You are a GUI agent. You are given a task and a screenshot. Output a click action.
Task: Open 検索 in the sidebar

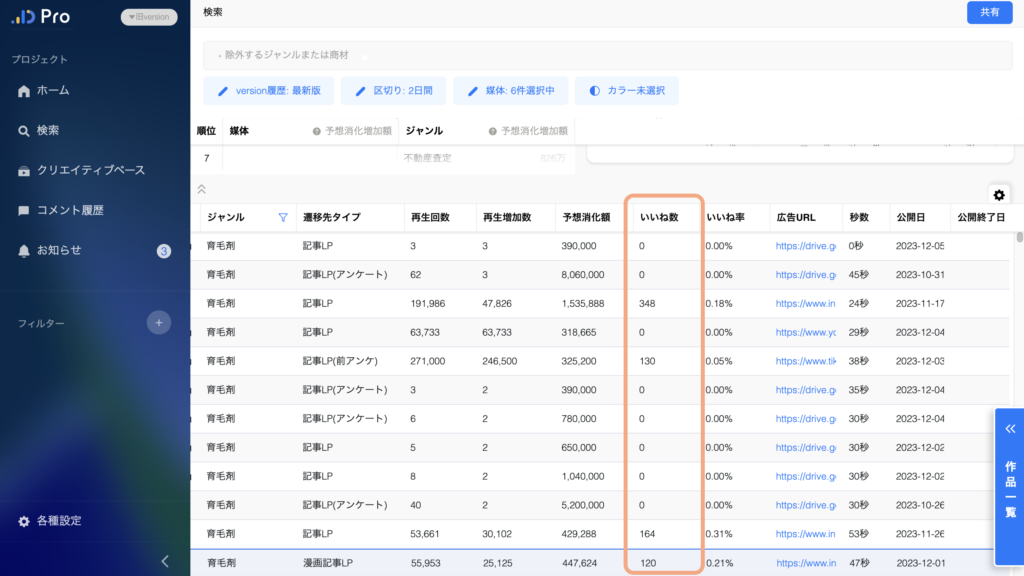point(47,130)
